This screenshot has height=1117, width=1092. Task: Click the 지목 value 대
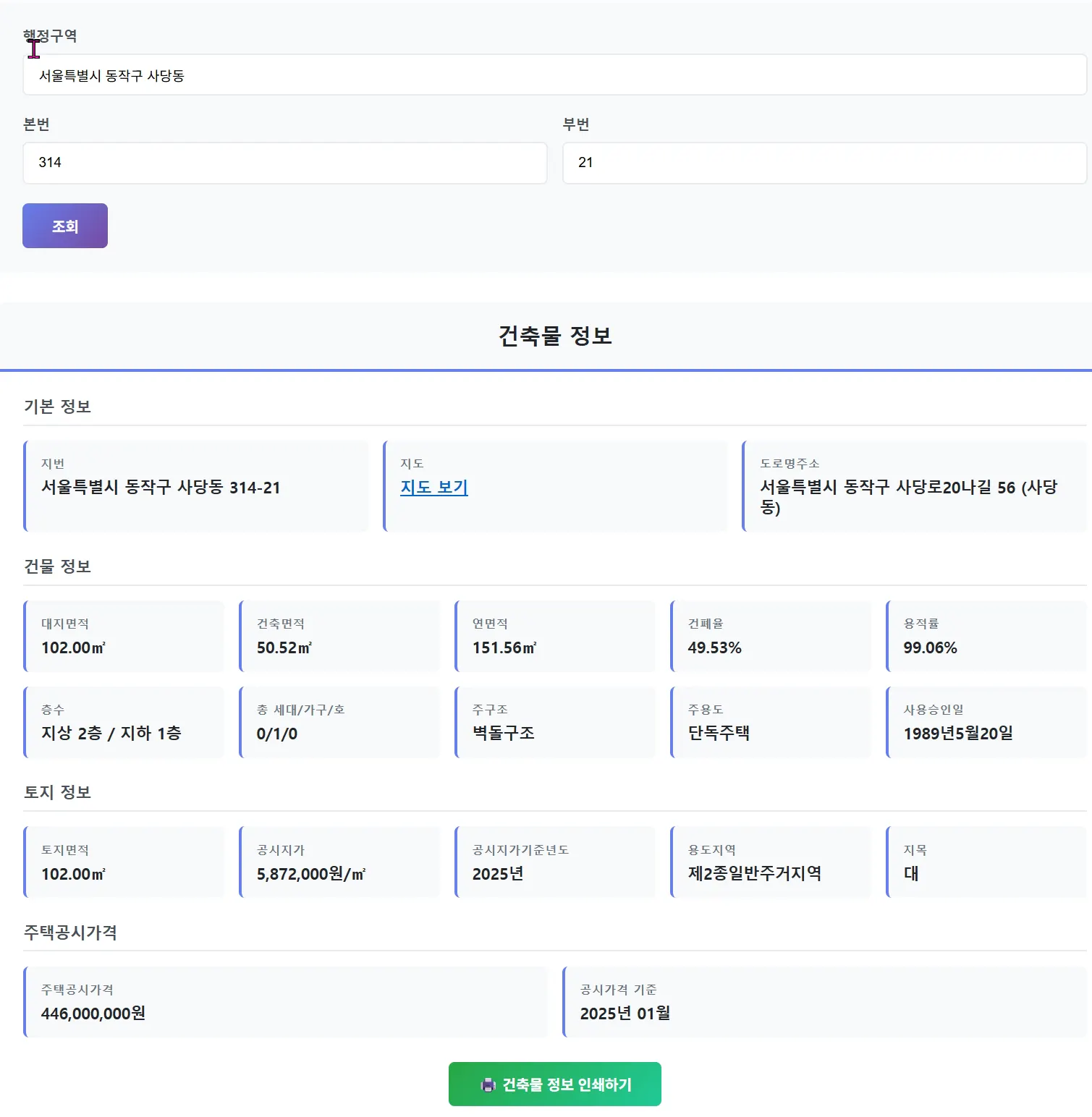point(911,874)
